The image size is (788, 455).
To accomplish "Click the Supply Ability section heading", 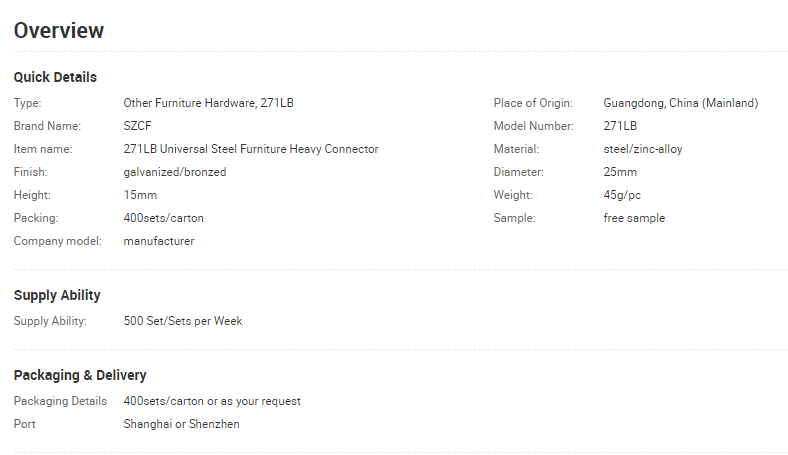I will tap(57, 295).
